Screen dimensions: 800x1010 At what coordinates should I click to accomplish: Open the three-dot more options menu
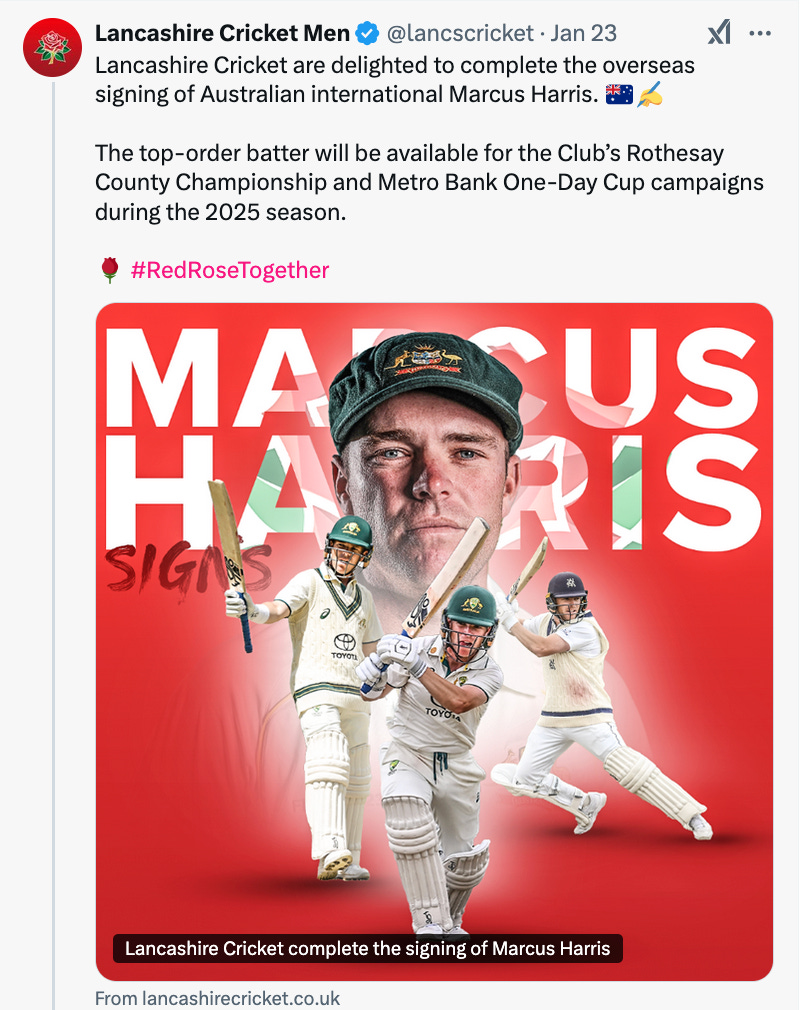[760, 33]
